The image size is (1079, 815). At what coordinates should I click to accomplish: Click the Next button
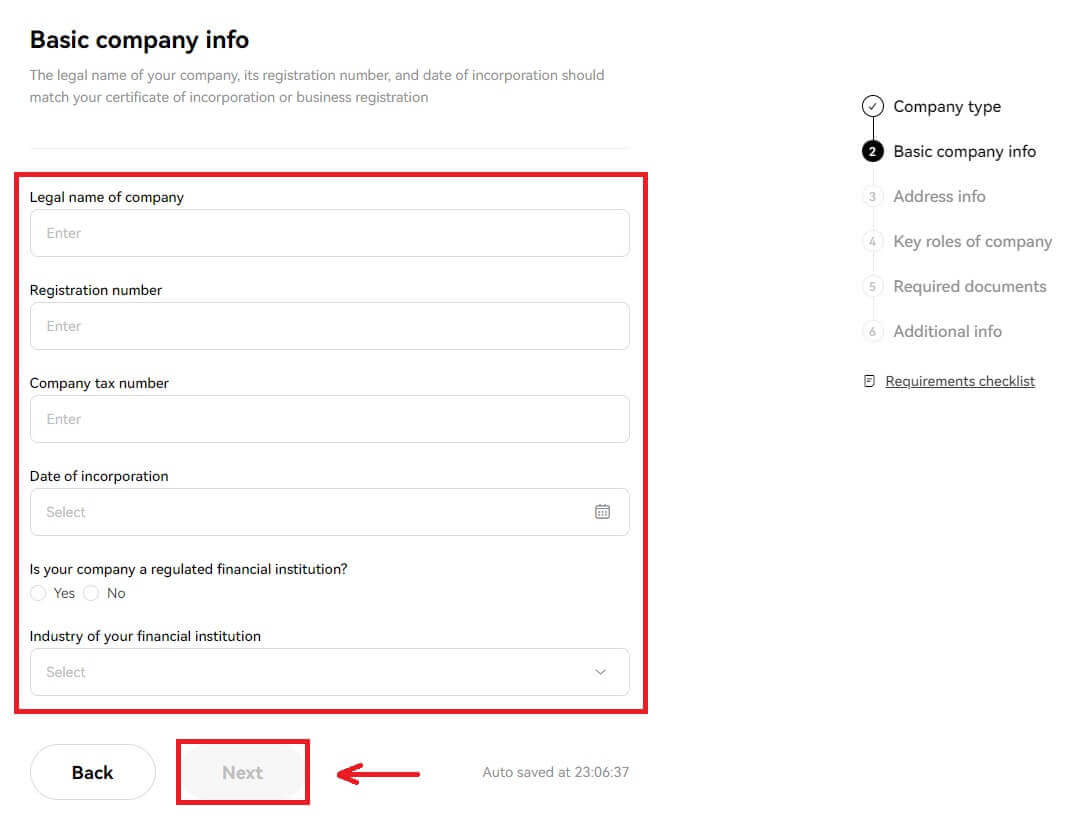pyautogui.click(x=242, y=771)
